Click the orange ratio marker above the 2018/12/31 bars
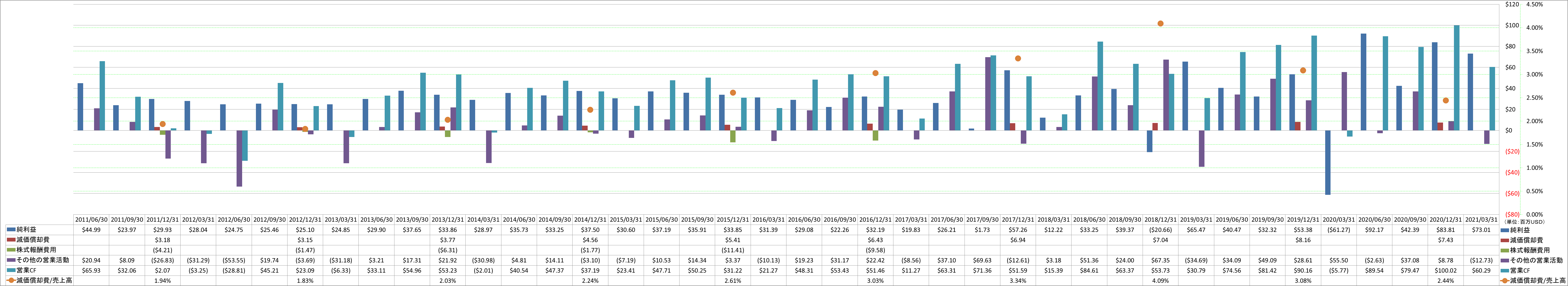 pyautogui.click(x=1160, y=24)
